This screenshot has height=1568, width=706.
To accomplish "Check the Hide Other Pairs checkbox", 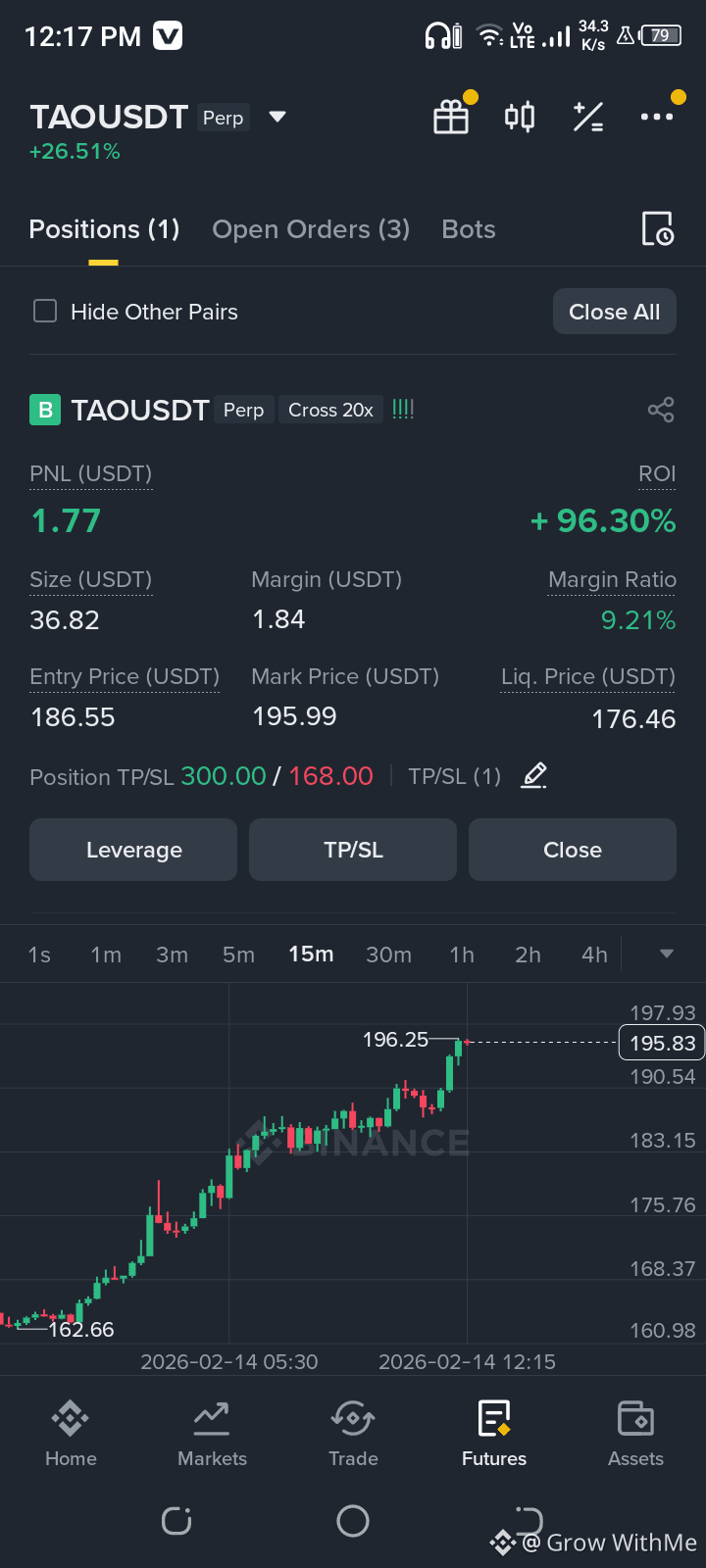I will point(45,312).
